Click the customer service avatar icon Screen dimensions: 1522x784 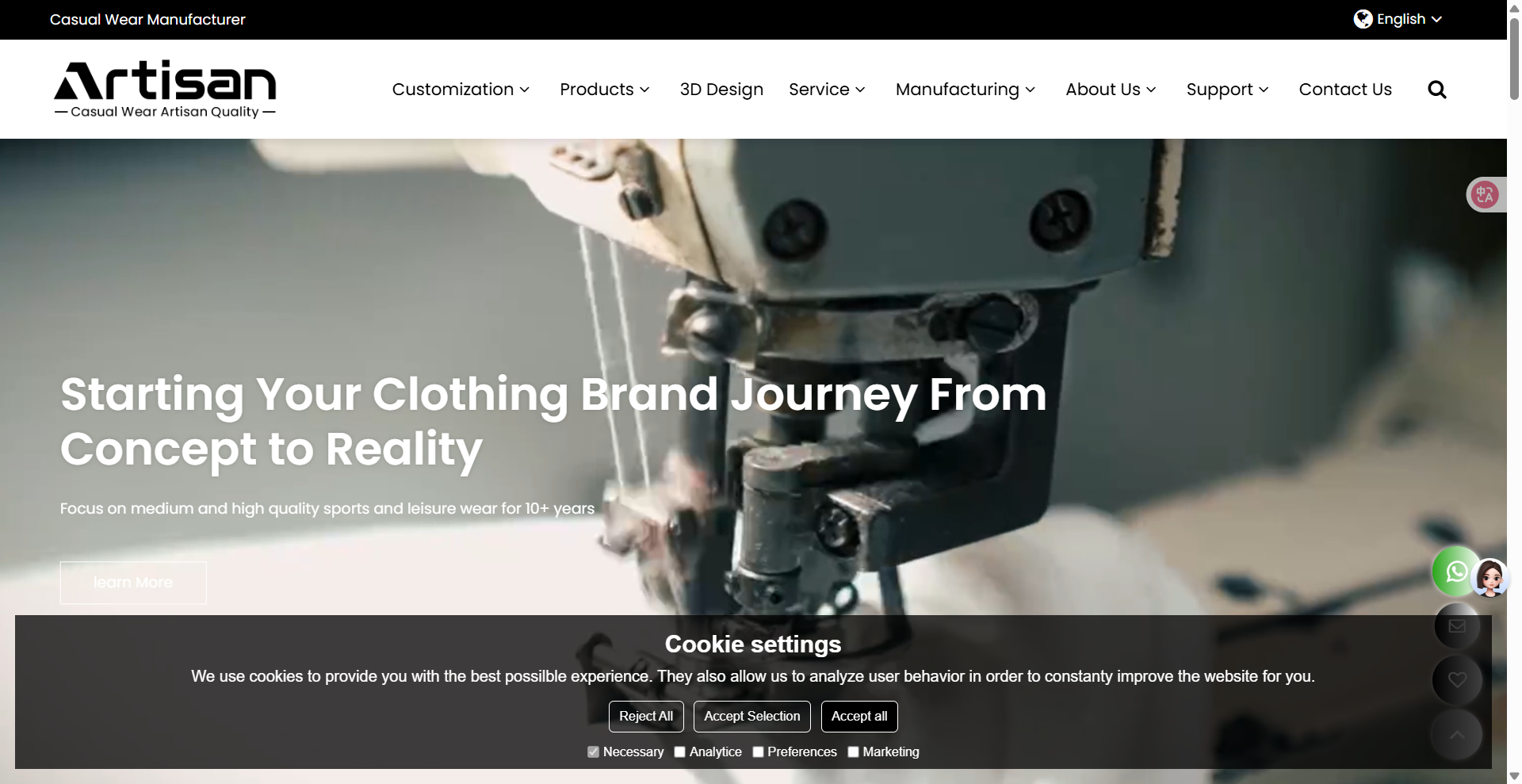(1490, 578)
